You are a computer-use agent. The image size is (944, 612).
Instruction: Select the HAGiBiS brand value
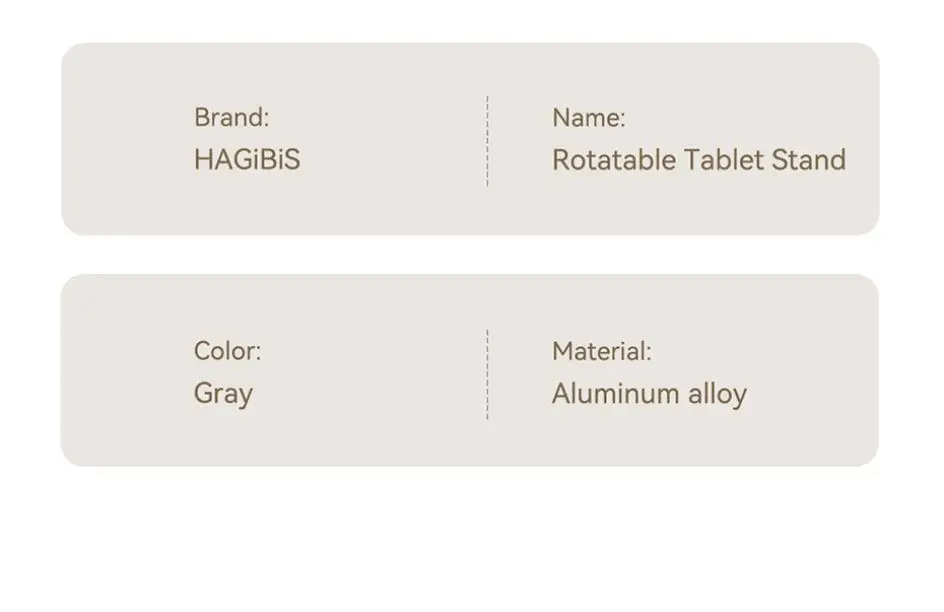pos(247,160)
